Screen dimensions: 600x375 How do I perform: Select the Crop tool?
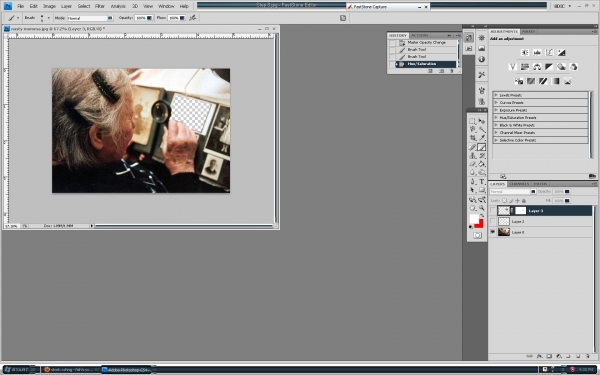[x=473, y=138]
